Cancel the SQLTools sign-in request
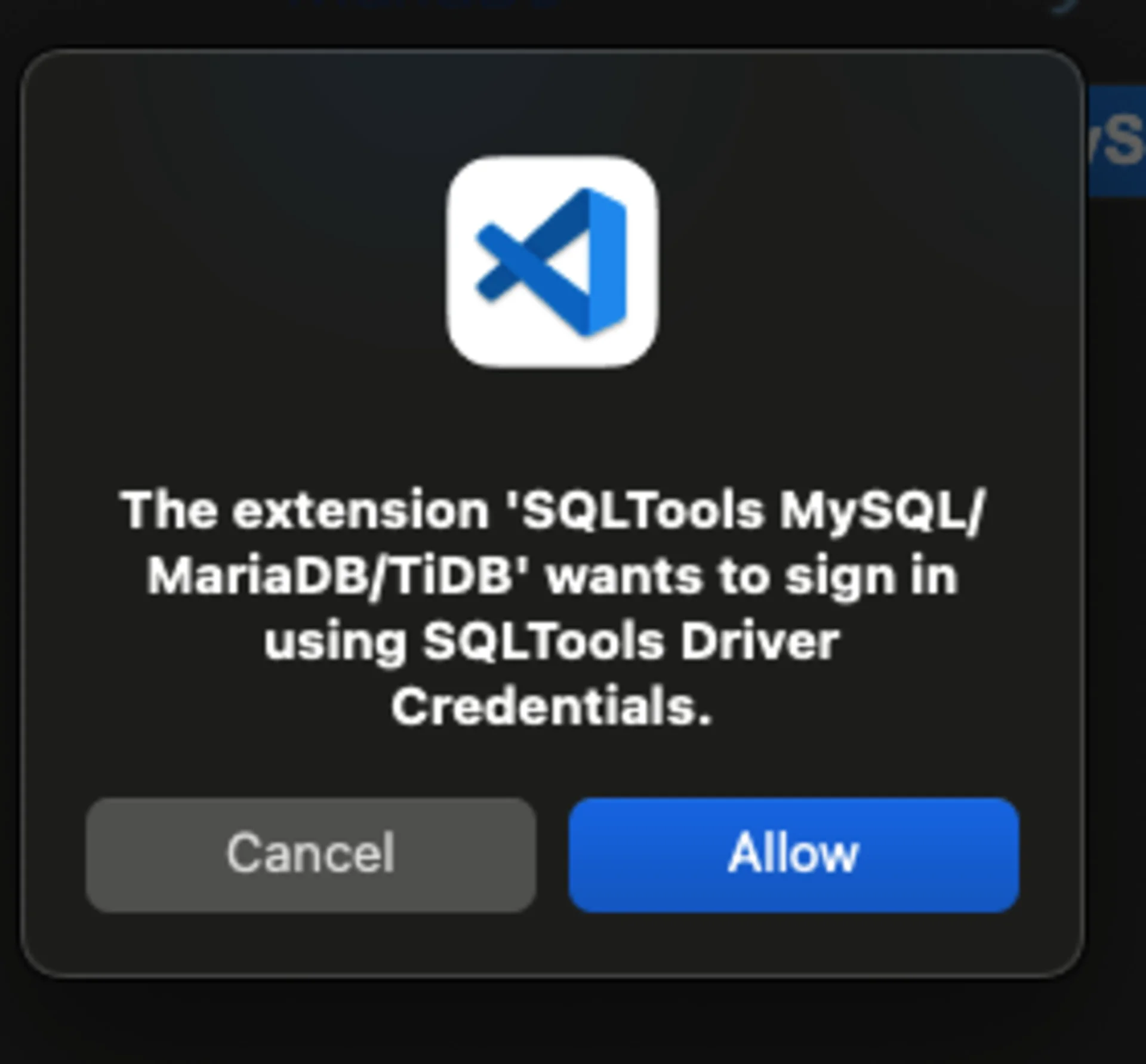Screen dimensions: 1146x1064 click(310, 854)
